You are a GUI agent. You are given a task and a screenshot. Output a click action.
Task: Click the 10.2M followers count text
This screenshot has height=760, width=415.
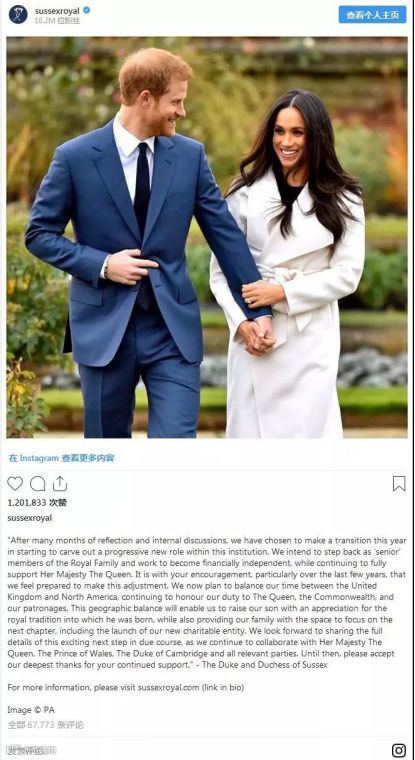point(57,20)
